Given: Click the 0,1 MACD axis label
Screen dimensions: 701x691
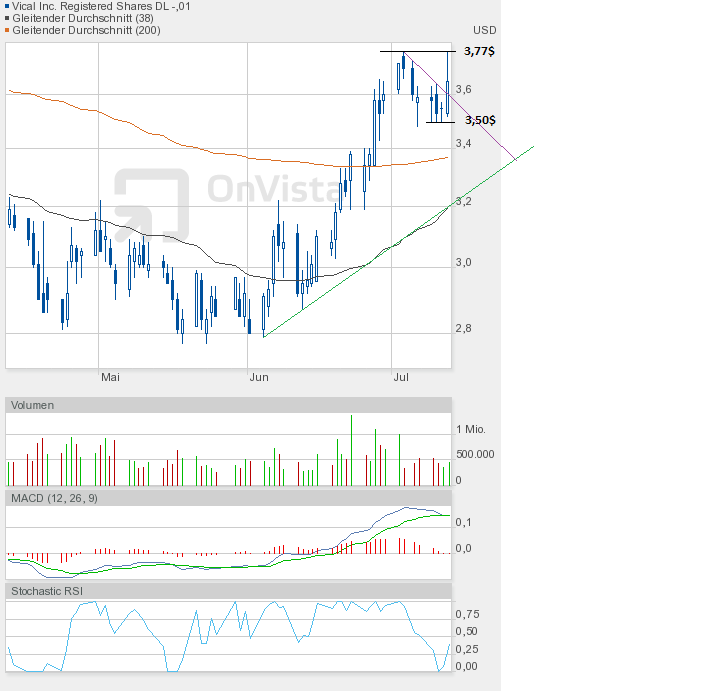Looking at the screenshot, I should (x=464, y=522).
